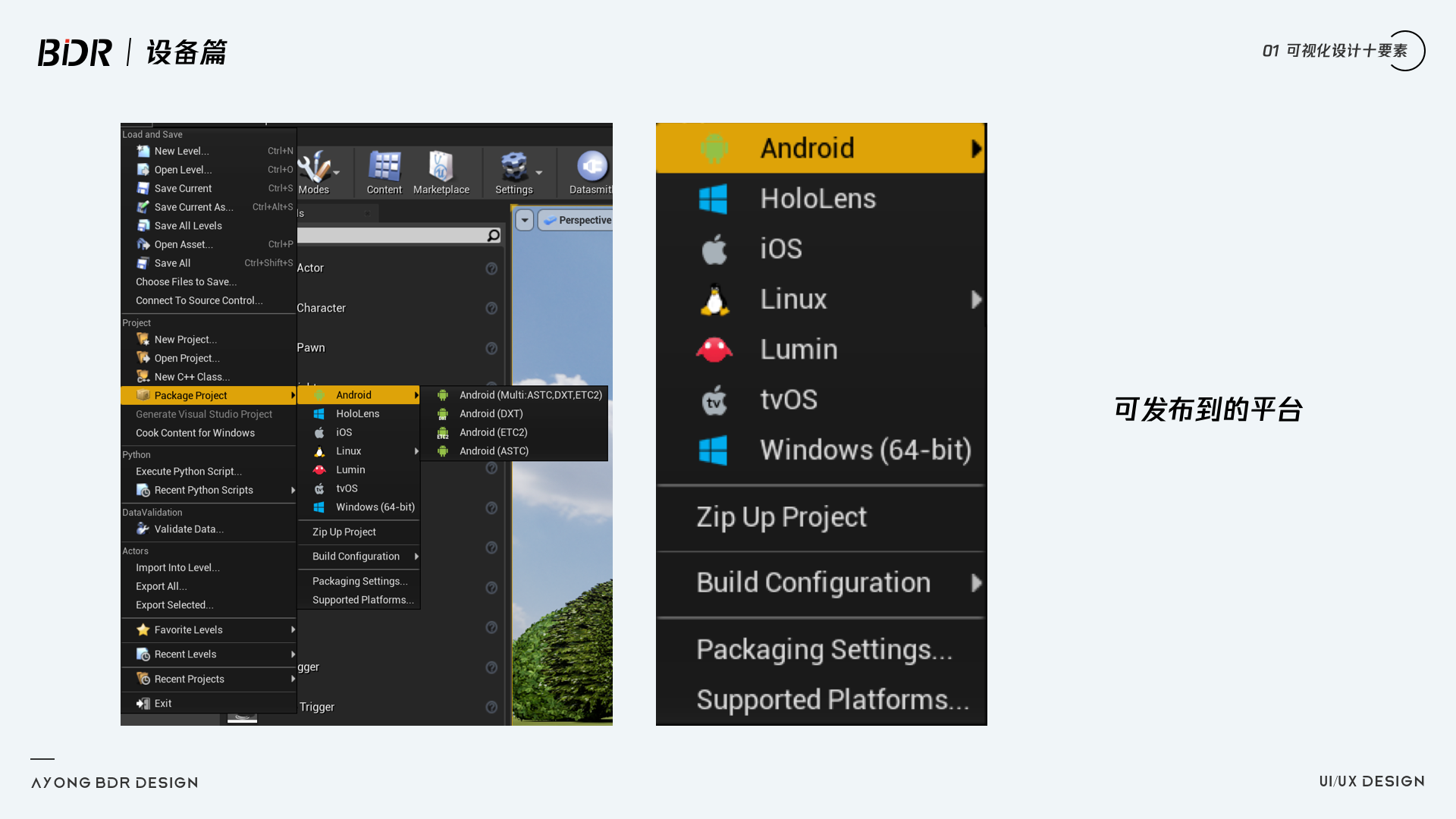
Task: Click the Recent Levels clock icon
Action: [143, 654]
